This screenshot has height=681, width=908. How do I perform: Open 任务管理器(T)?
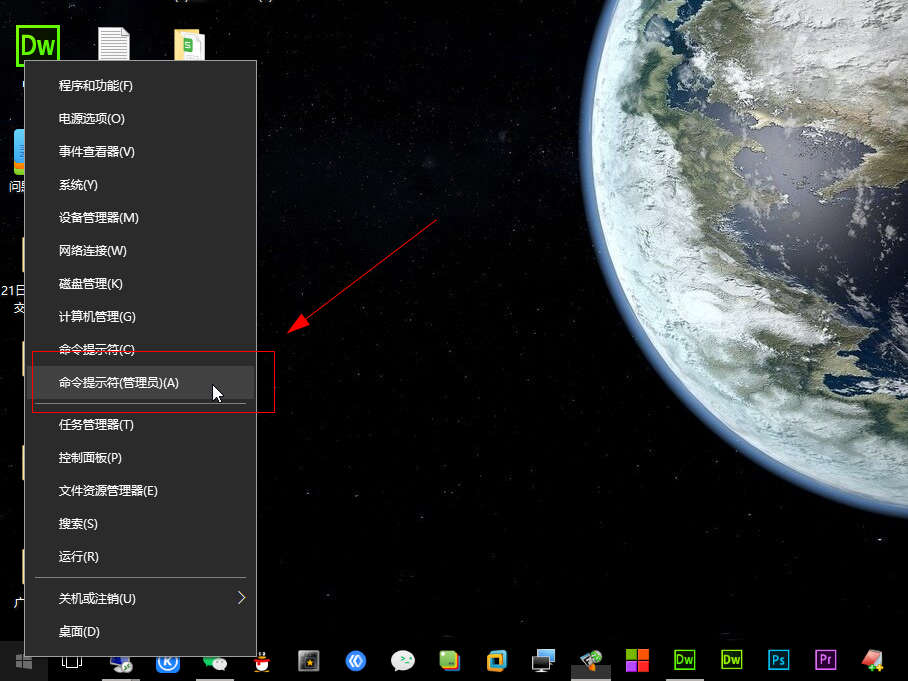tap(140, 424)
